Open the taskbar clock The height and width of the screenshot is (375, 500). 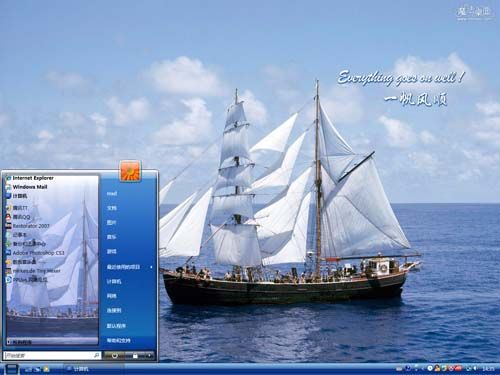coord(488,369)
